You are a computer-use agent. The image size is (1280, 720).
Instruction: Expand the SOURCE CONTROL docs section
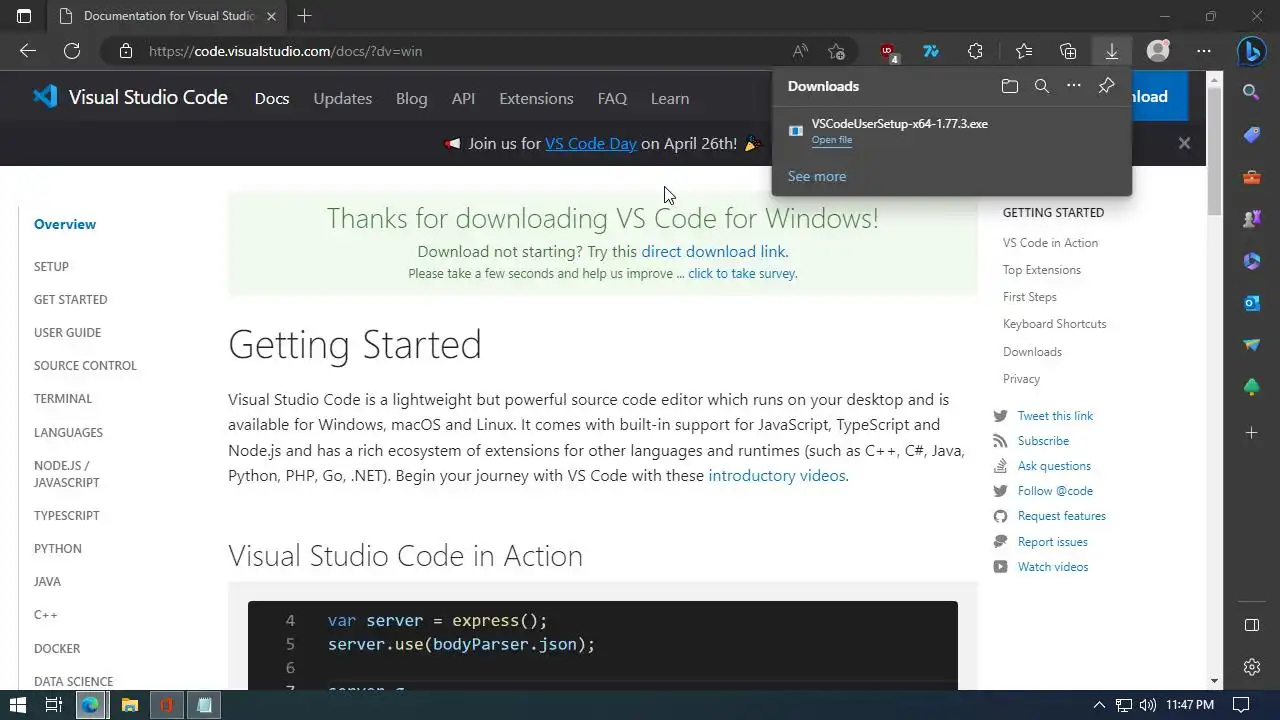click(85, 365)
